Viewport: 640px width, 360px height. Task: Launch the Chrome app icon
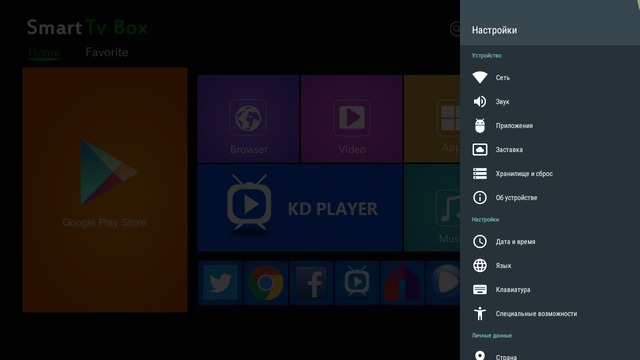pos(266,283)
